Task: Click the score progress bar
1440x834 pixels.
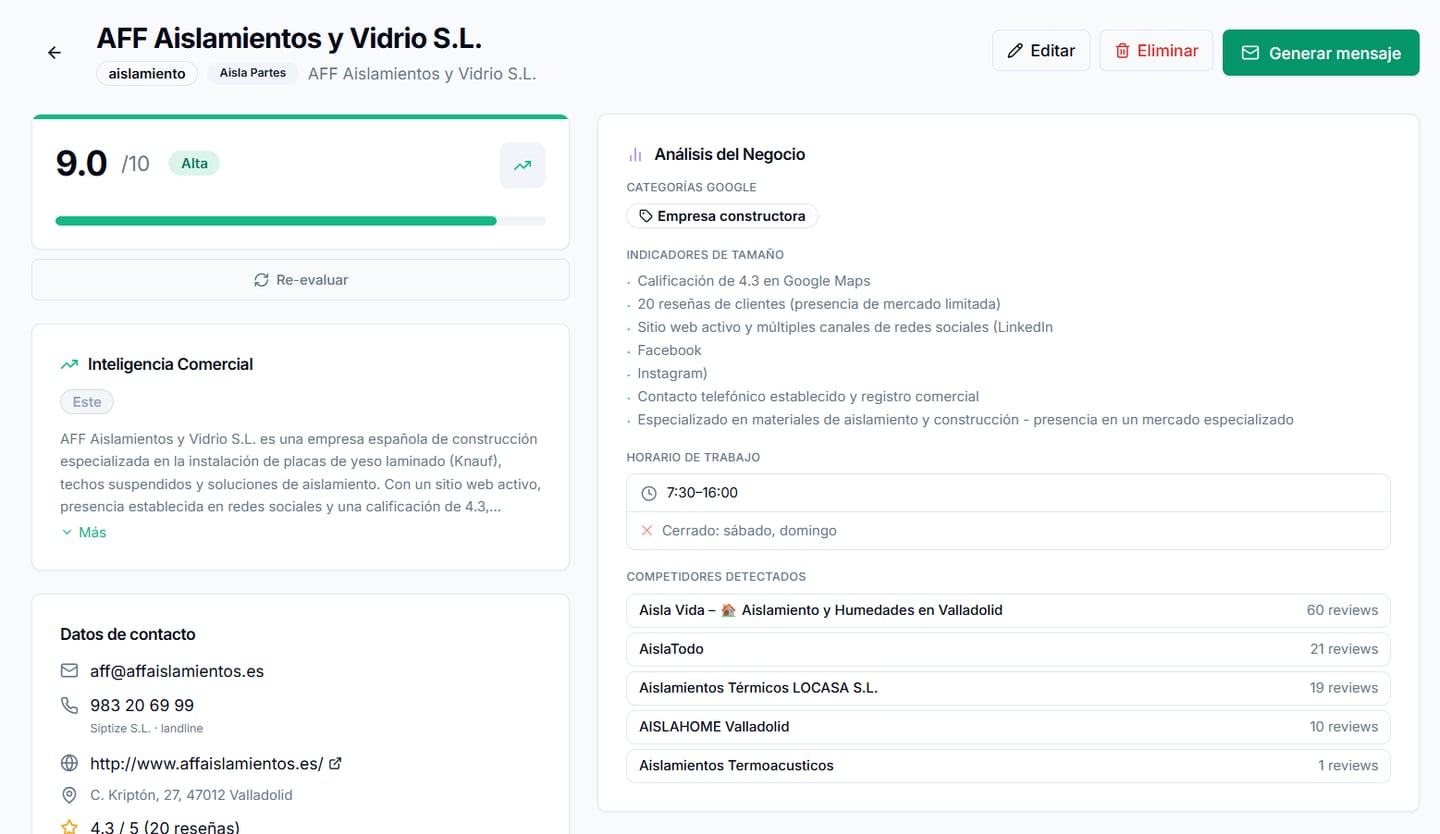Action: [300, 221]
